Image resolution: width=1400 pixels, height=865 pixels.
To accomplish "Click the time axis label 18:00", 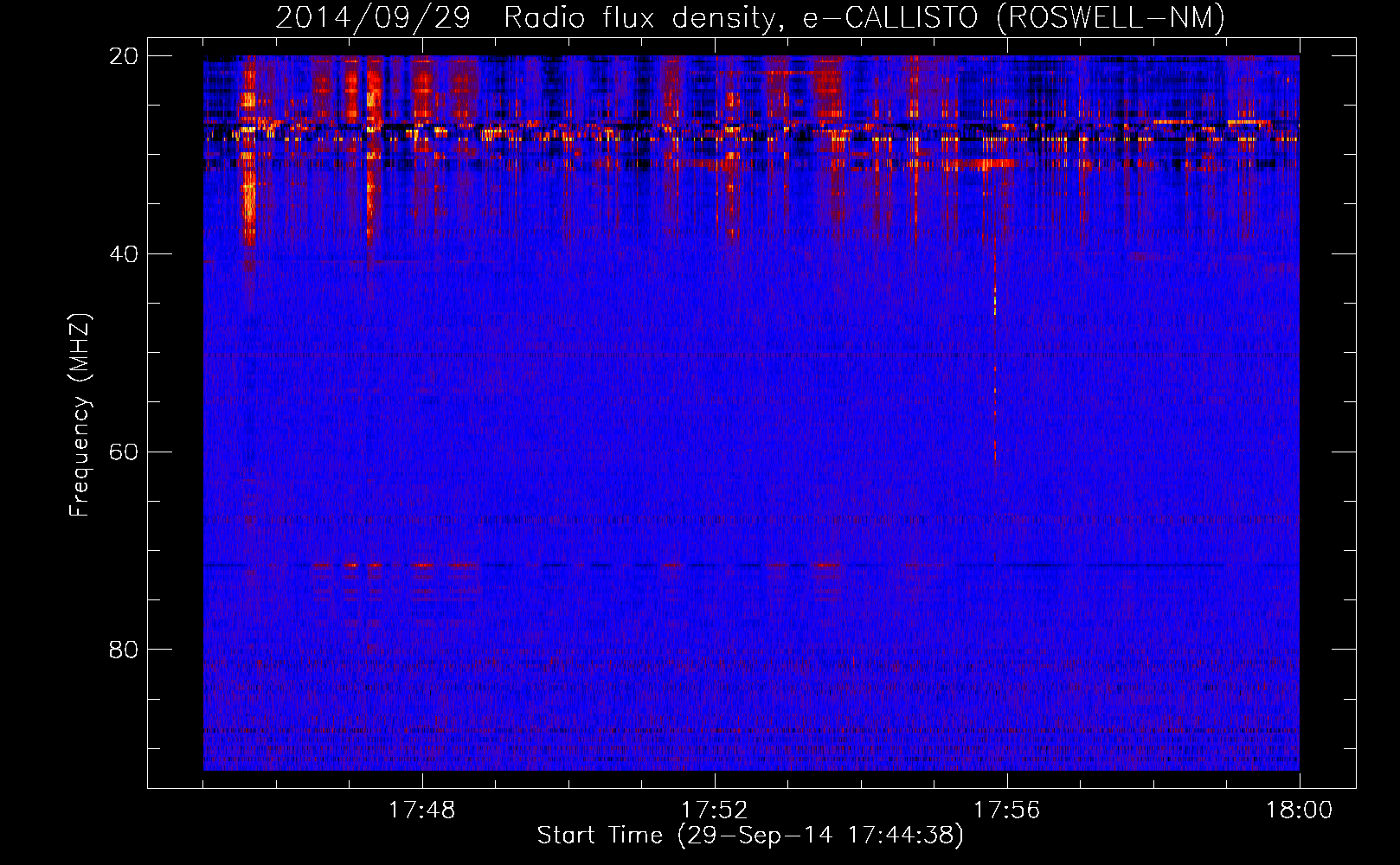I will (1299, 810).
